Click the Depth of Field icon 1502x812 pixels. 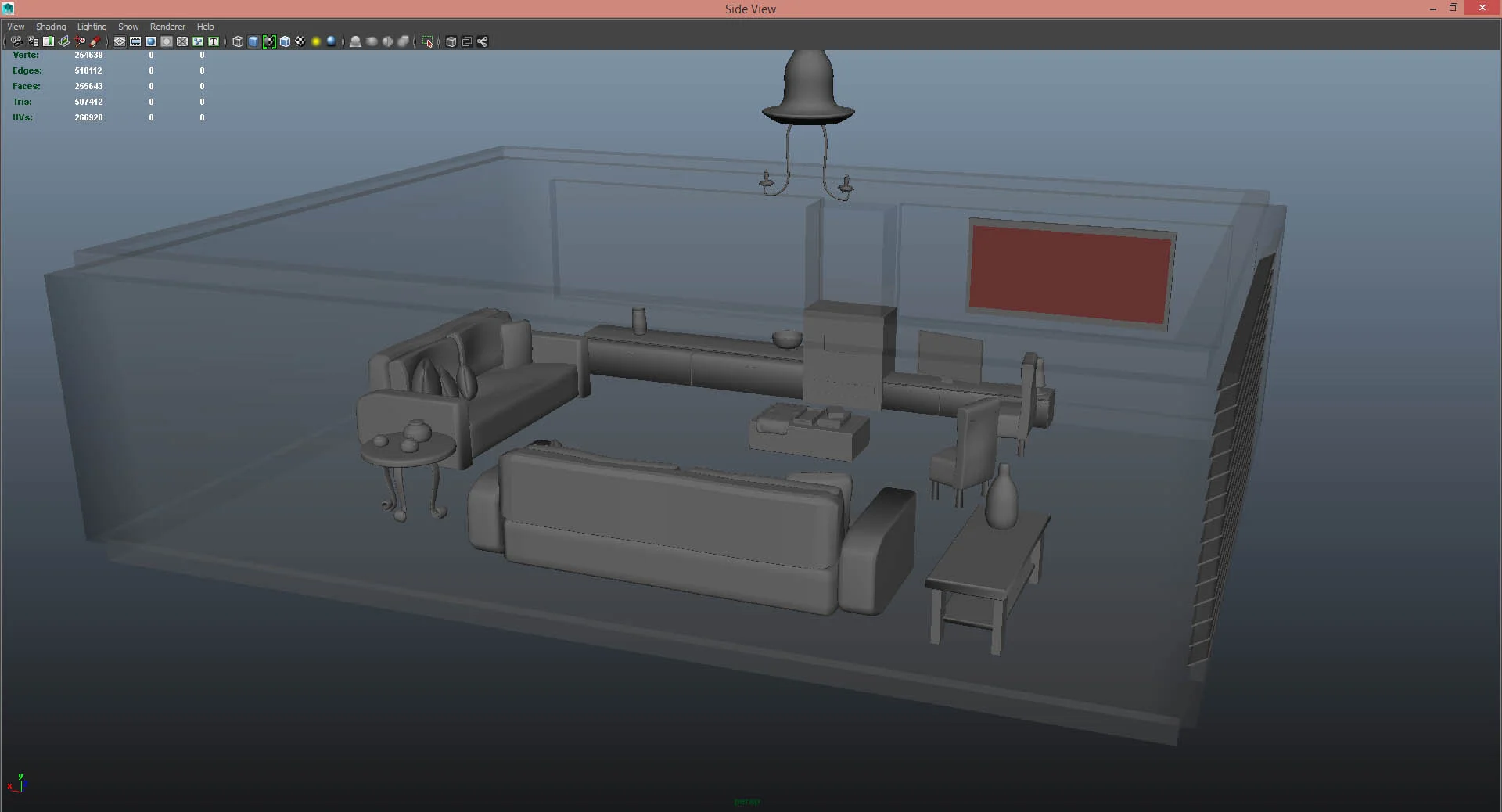403,41
